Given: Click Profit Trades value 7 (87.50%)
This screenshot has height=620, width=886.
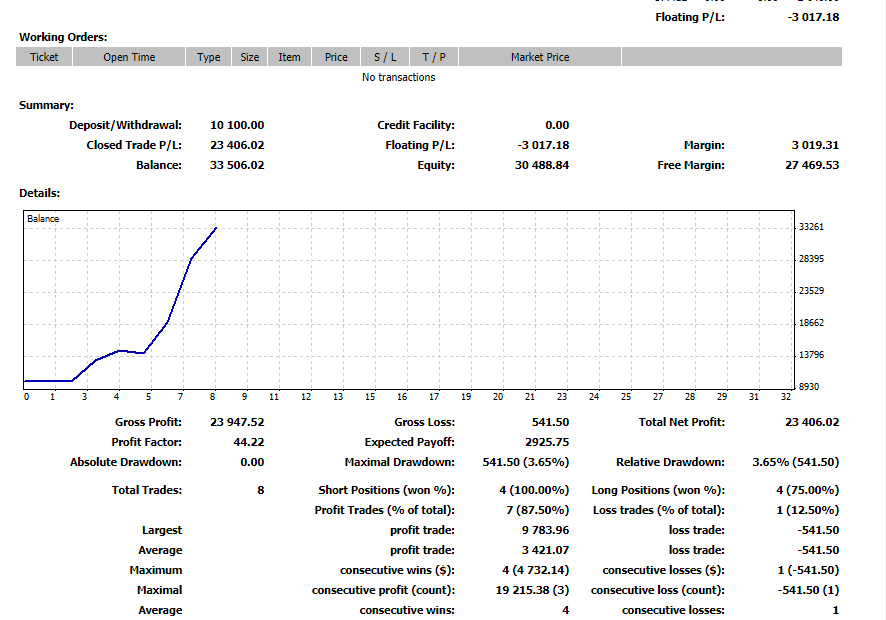Looking at the screenshot, I should pyautogui.click(x=537, y=510).
